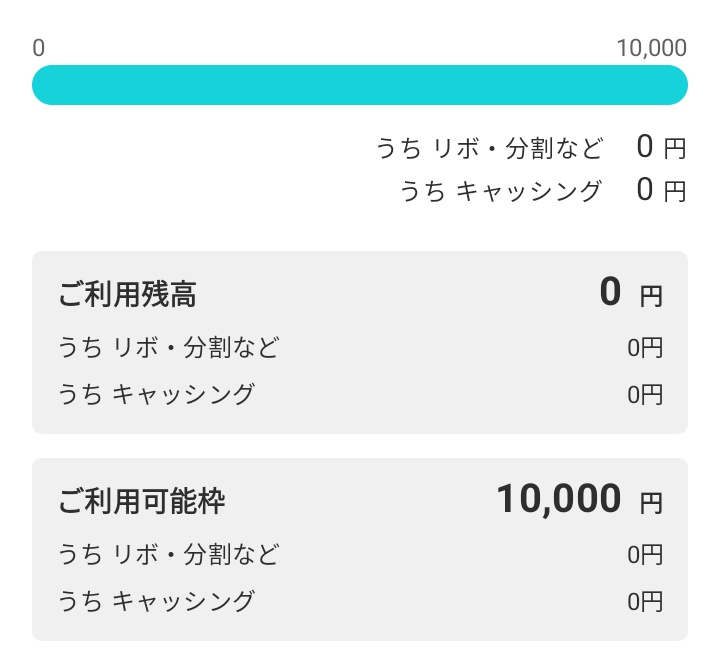Click the 0円 キャッシング amount in the ご利用残高 card
Screen dimensions: 720x670
(645, 395)
